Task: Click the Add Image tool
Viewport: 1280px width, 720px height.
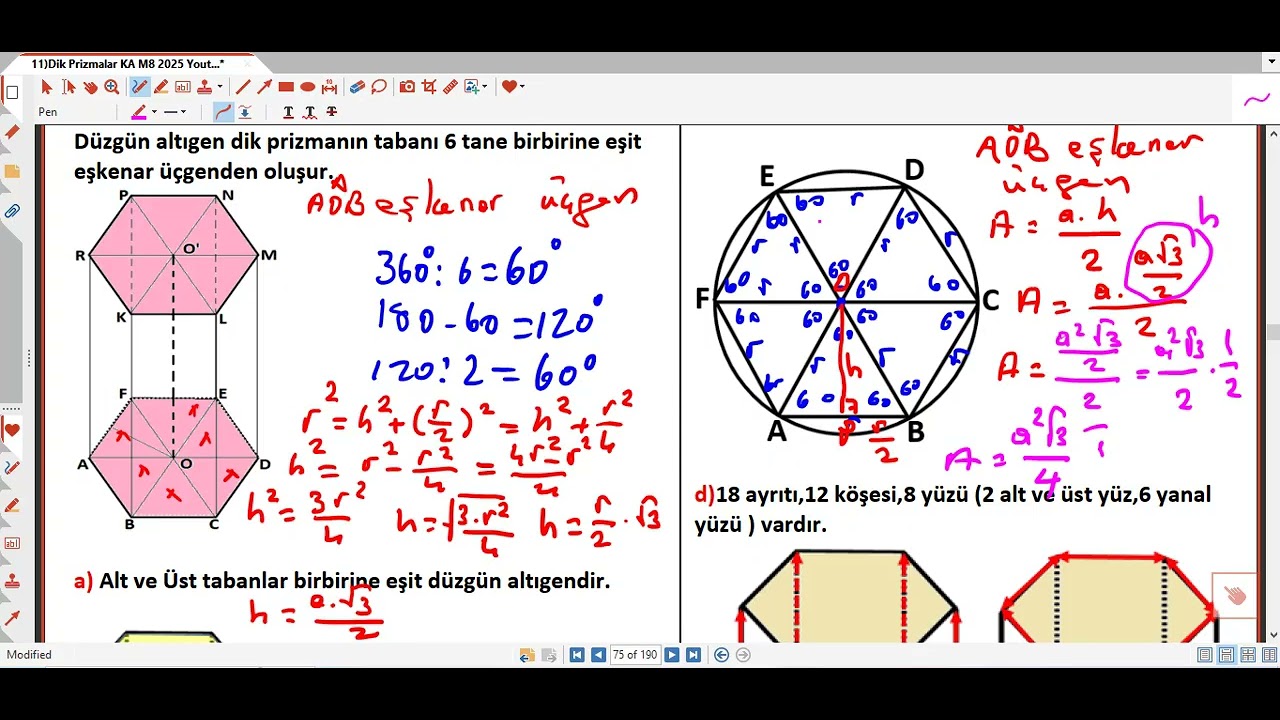Action: [472, 87]
